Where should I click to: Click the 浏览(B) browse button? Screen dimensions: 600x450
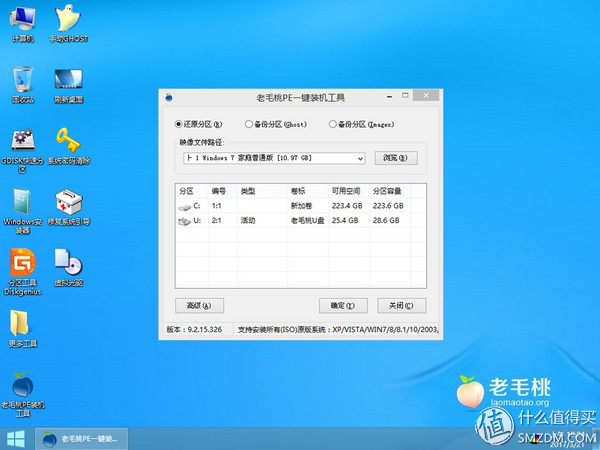(396, 158)
